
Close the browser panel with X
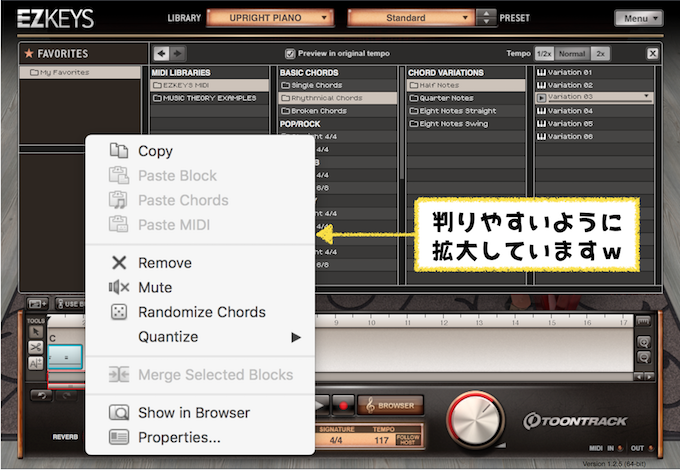click(x=652, y=53)
